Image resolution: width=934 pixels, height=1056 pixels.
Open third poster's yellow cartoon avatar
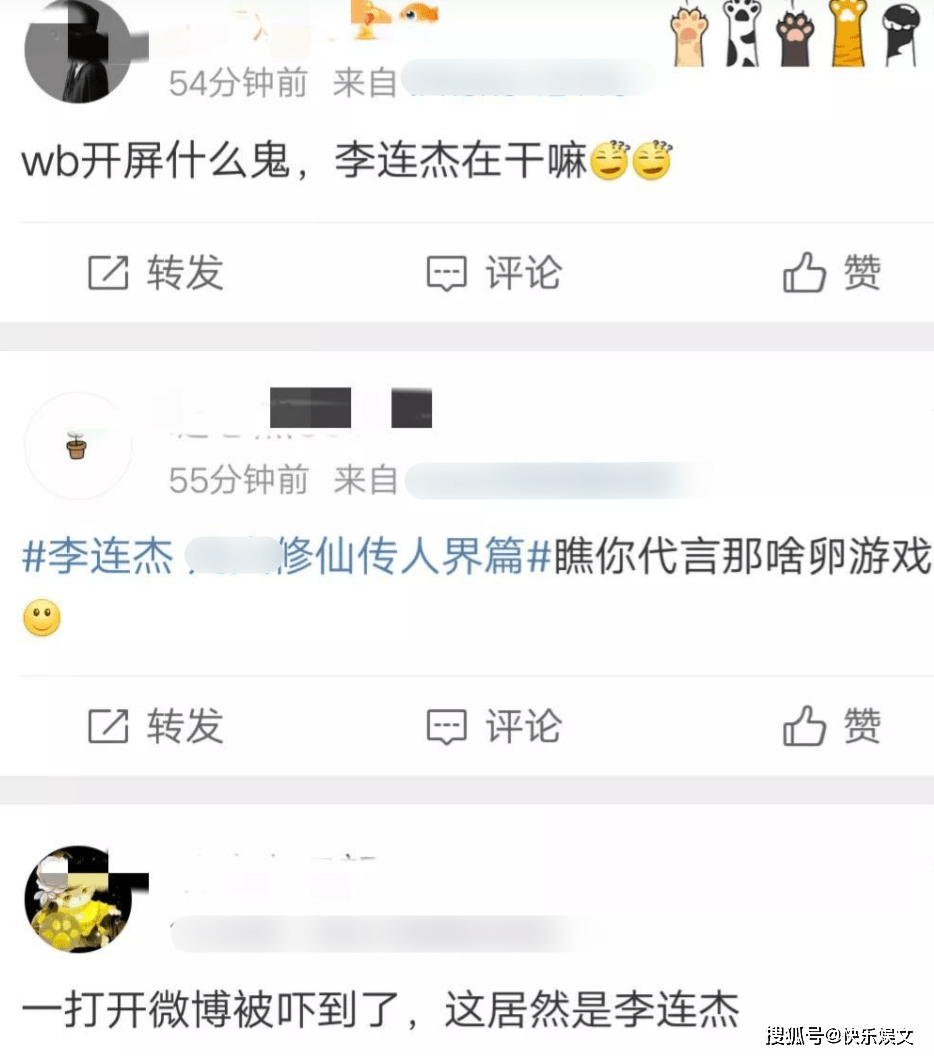click(x=77, y=898)
